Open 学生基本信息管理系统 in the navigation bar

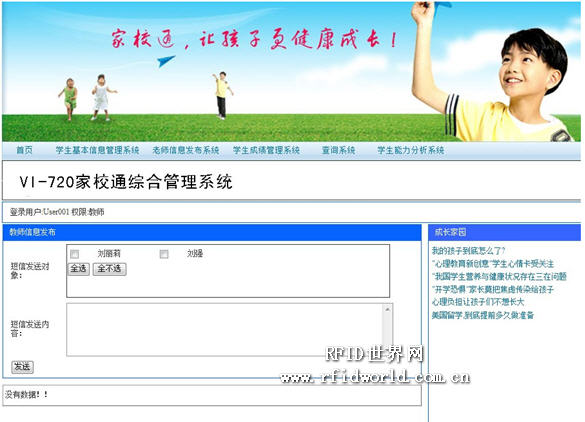[x=97, y=150]
